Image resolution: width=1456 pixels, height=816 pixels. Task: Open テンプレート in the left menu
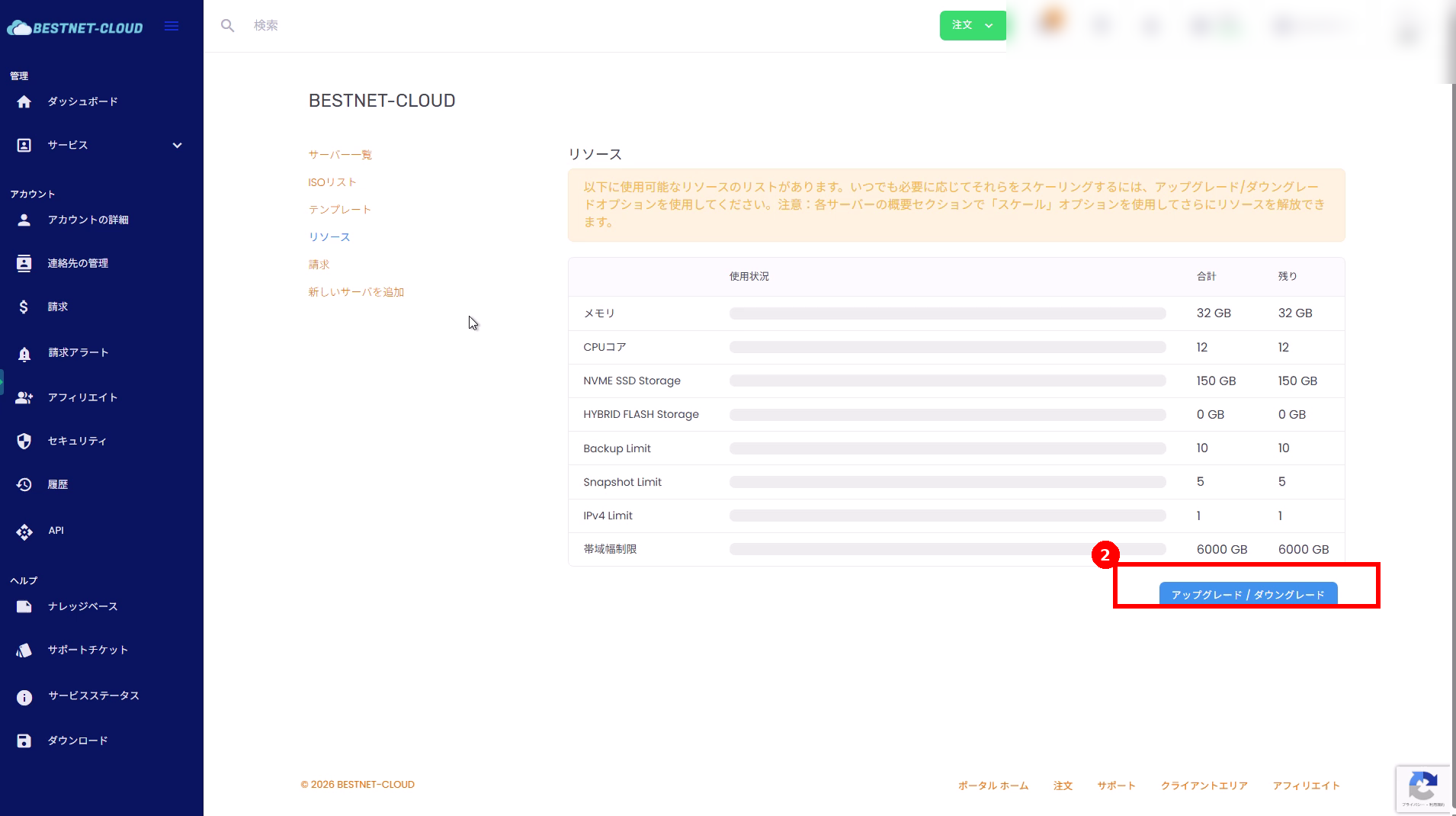point(340,210)
